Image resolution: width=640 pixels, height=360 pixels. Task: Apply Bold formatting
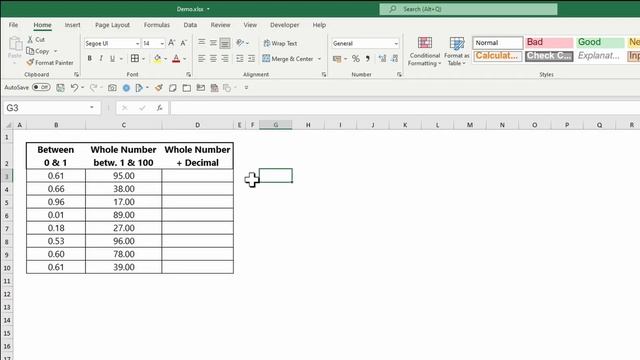click(x=89, y=58)
